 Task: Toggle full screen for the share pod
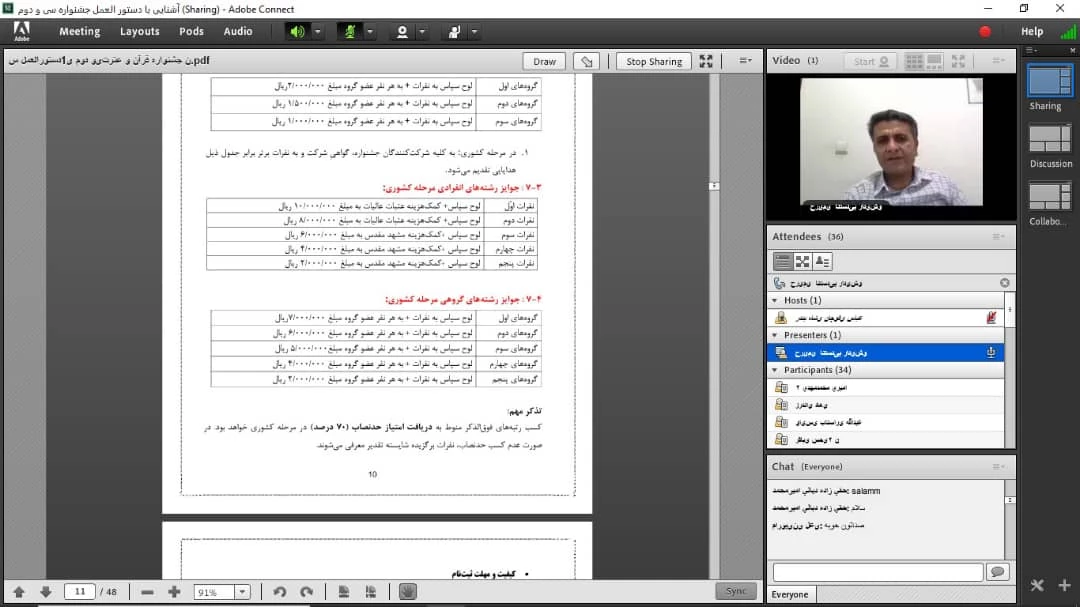tap(706, 61)
